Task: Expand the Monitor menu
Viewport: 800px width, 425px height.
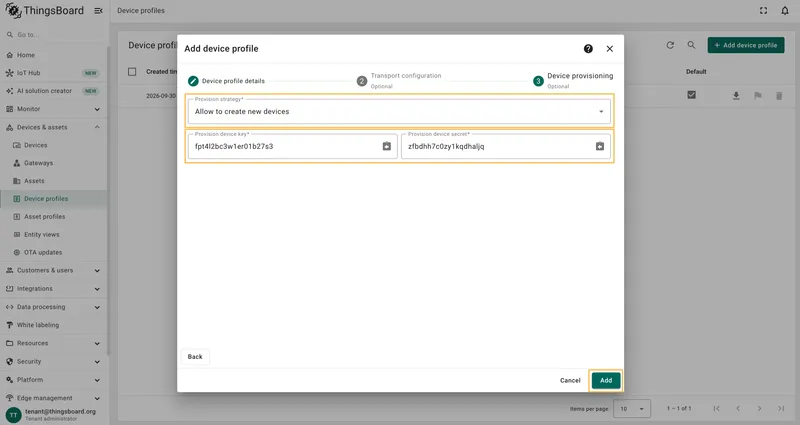Action: [x=54, y=109]
